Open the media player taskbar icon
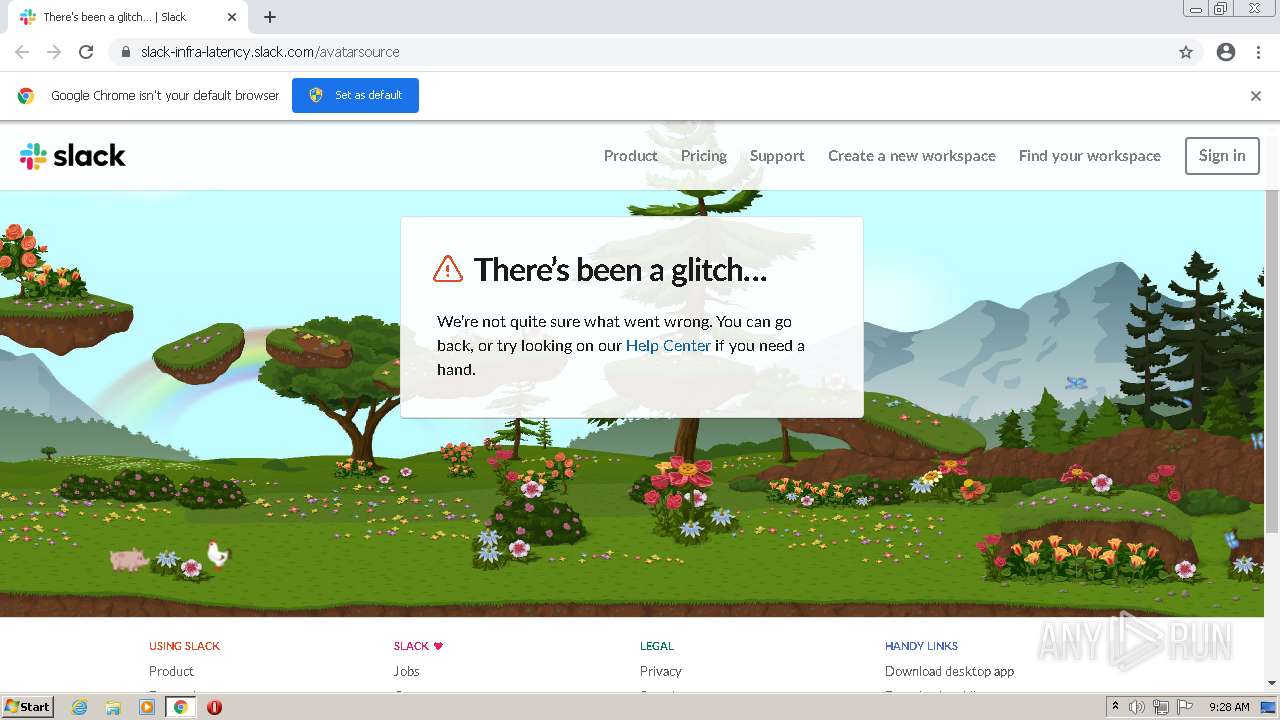 coord(147,707)
